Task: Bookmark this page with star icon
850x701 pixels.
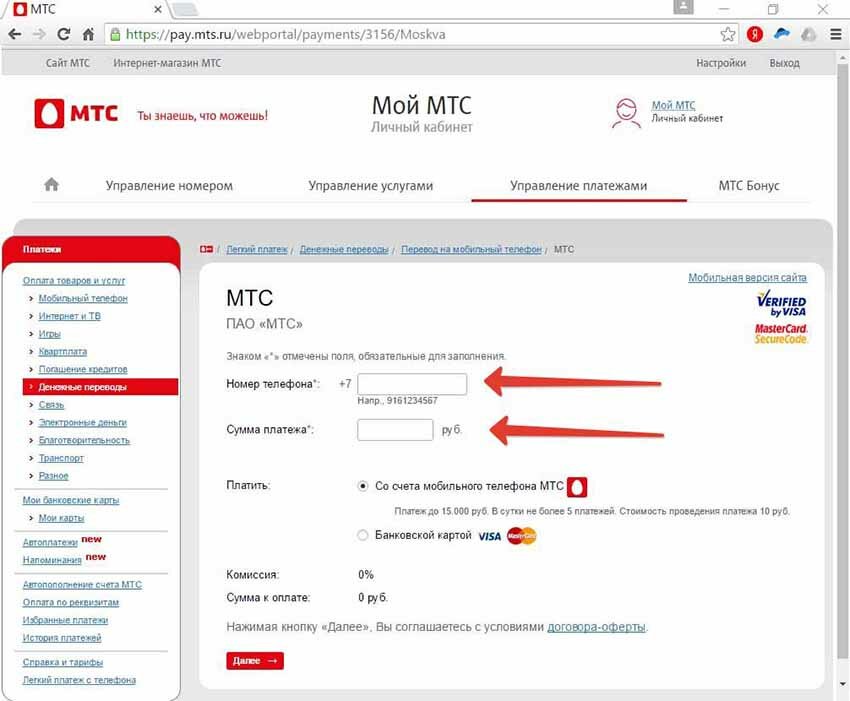Action: click(x=727, y=35)
